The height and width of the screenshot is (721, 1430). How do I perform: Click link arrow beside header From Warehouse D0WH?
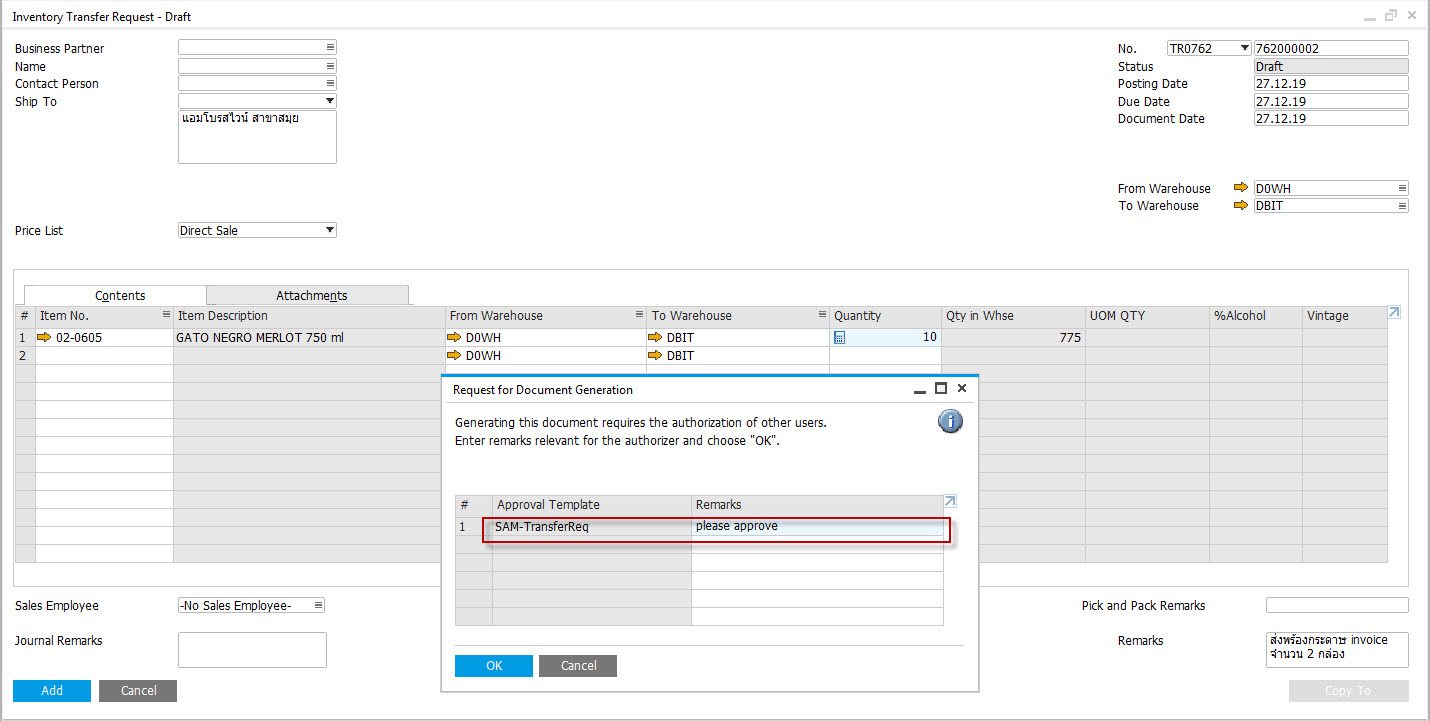pyautogui.click(x=1241, y=188)
